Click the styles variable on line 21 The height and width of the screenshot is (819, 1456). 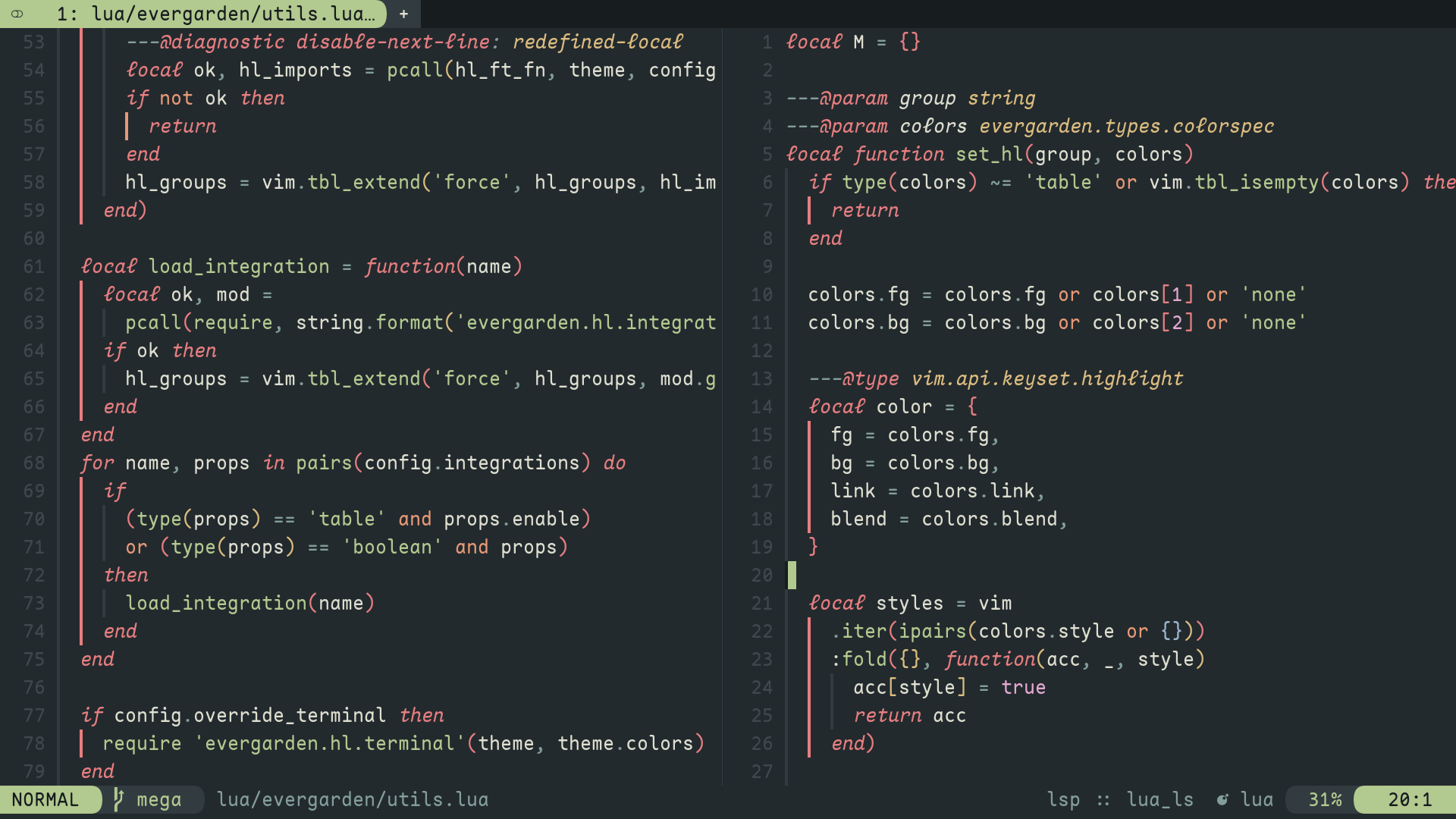[910, 604]
